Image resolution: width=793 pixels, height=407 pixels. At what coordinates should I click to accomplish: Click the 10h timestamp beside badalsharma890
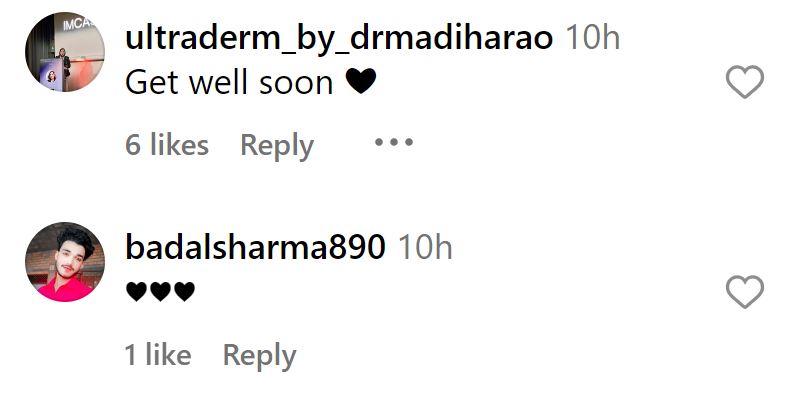(x=425, y=248)
